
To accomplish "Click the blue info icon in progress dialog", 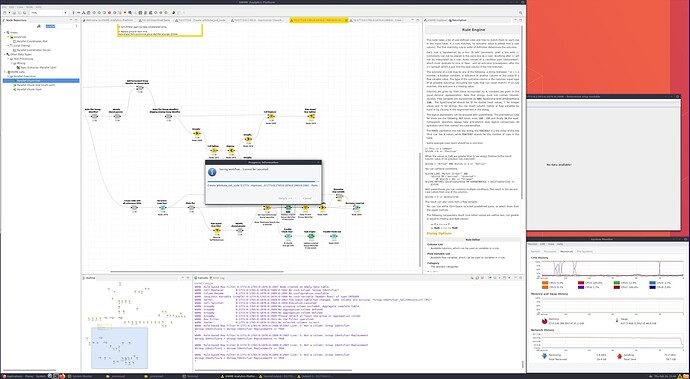I will click(x=212, y=172).
